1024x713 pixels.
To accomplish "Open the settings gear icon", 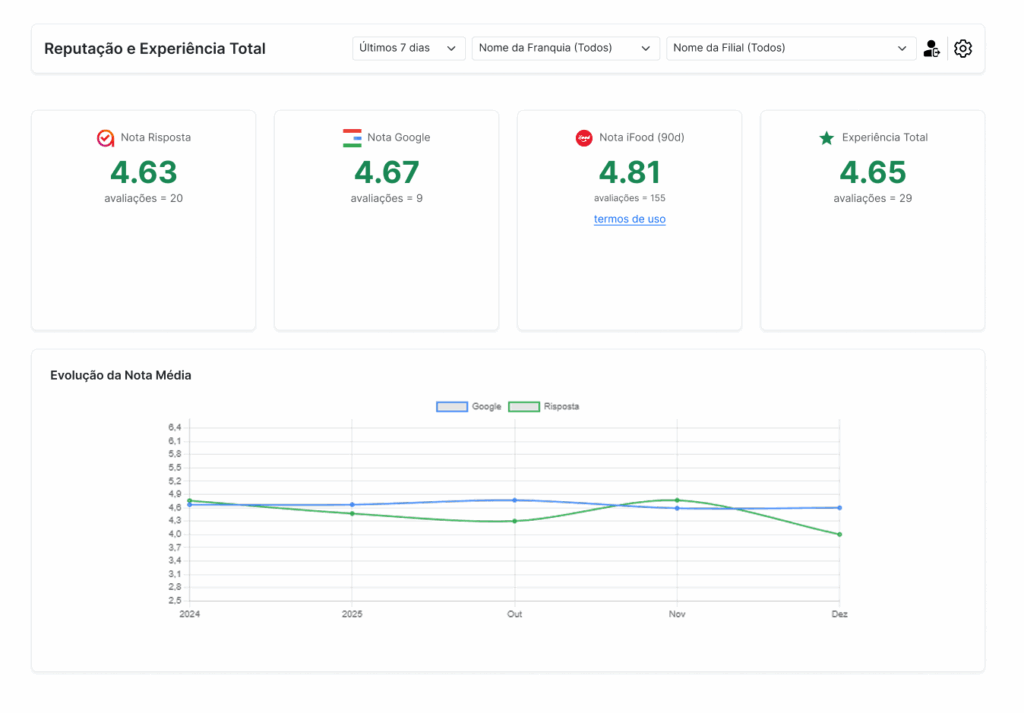I will (x=962, y=48).
